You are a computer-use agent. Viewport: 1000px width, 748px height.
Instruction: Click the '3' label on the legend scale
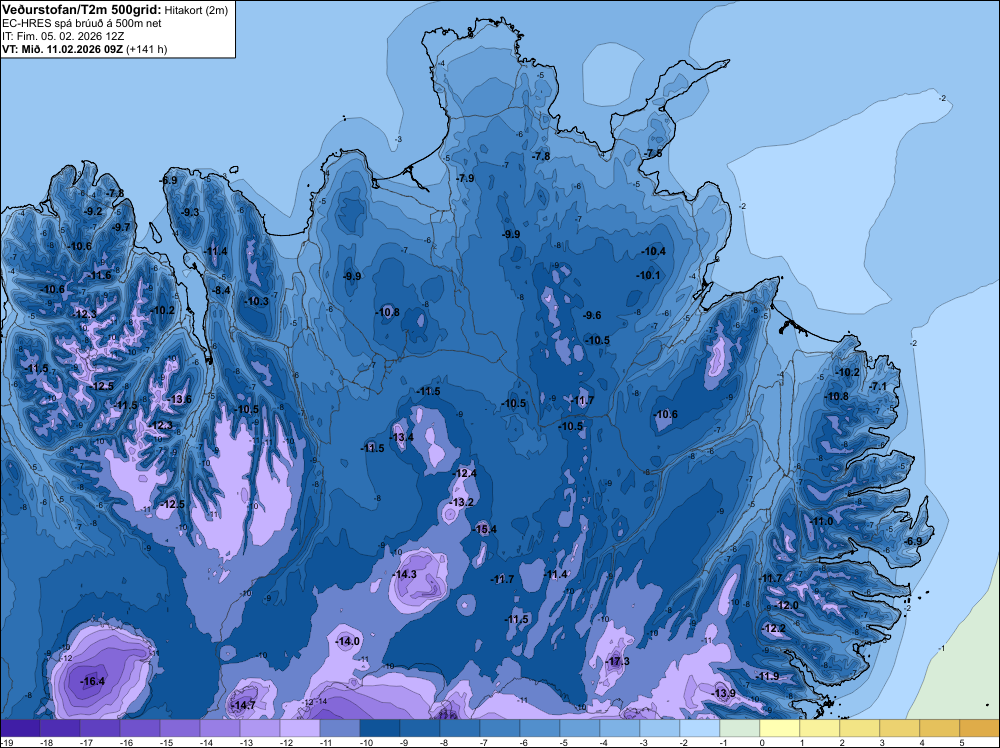pyautogui.click(x=883, y=742)
